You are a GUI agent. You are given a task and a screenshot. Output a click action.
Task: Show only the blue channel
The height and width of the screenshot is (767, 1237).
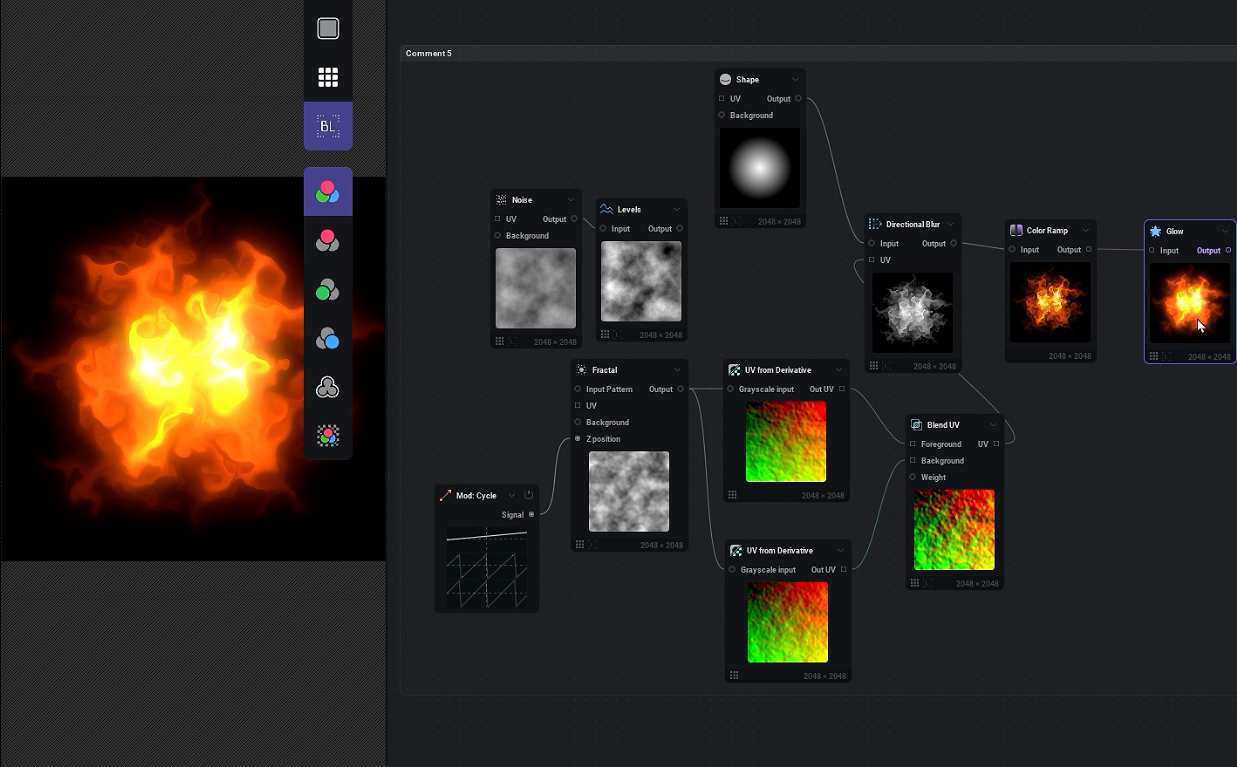click(x=328, y=338)
